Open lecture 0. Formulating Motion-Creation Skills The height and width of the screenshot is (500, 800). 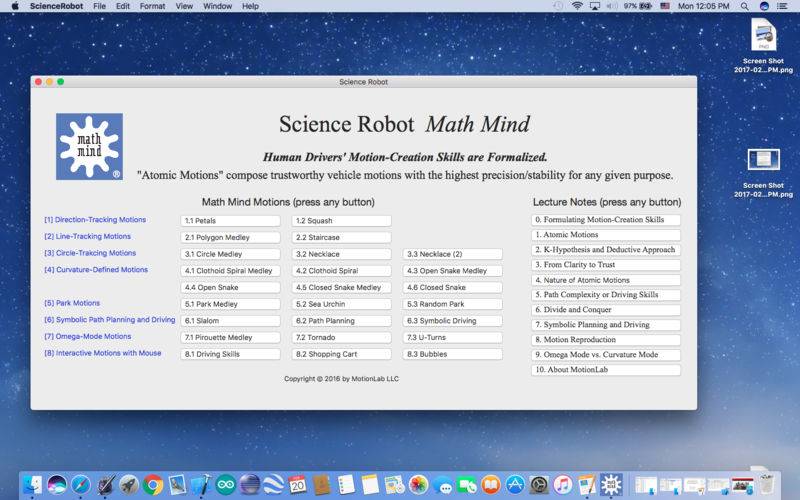click(606, 219)
